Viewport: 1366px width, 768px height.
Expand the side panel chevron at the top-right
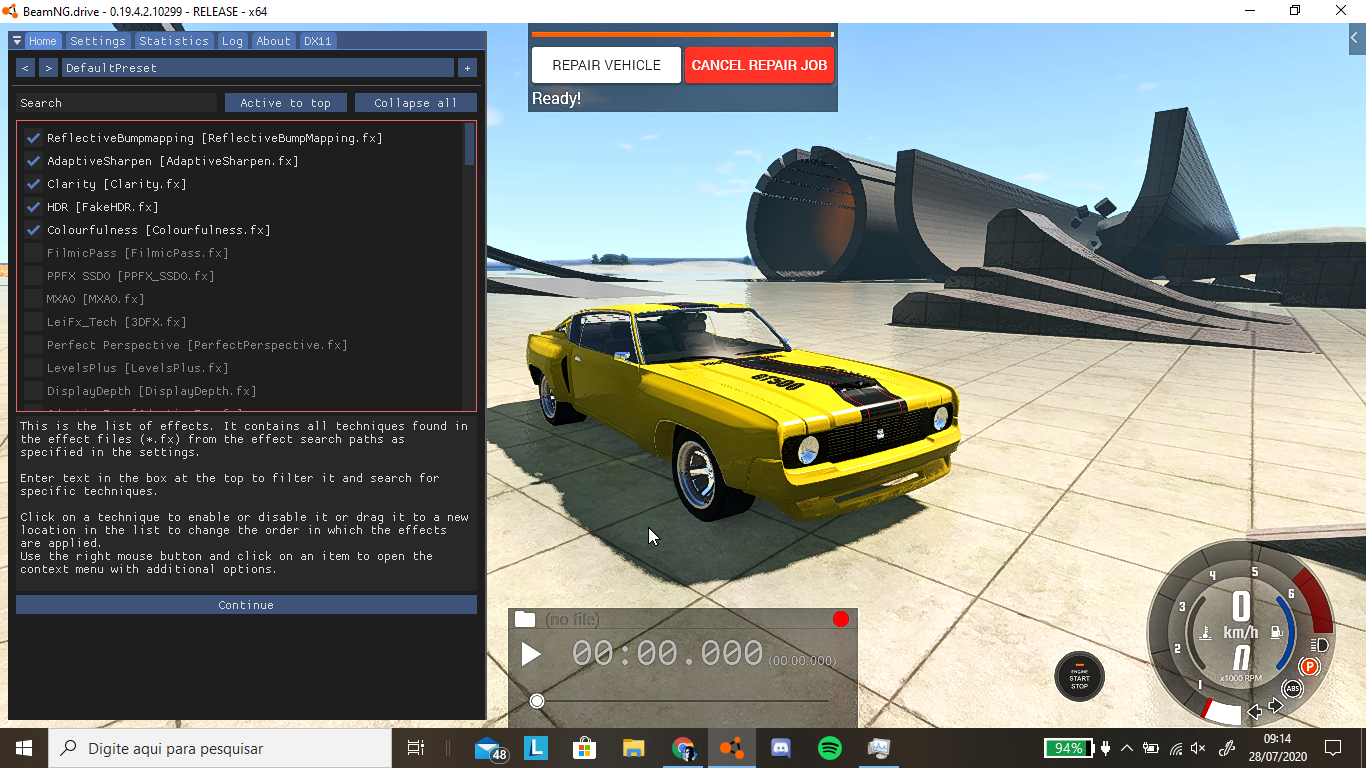coord(1357,39)
